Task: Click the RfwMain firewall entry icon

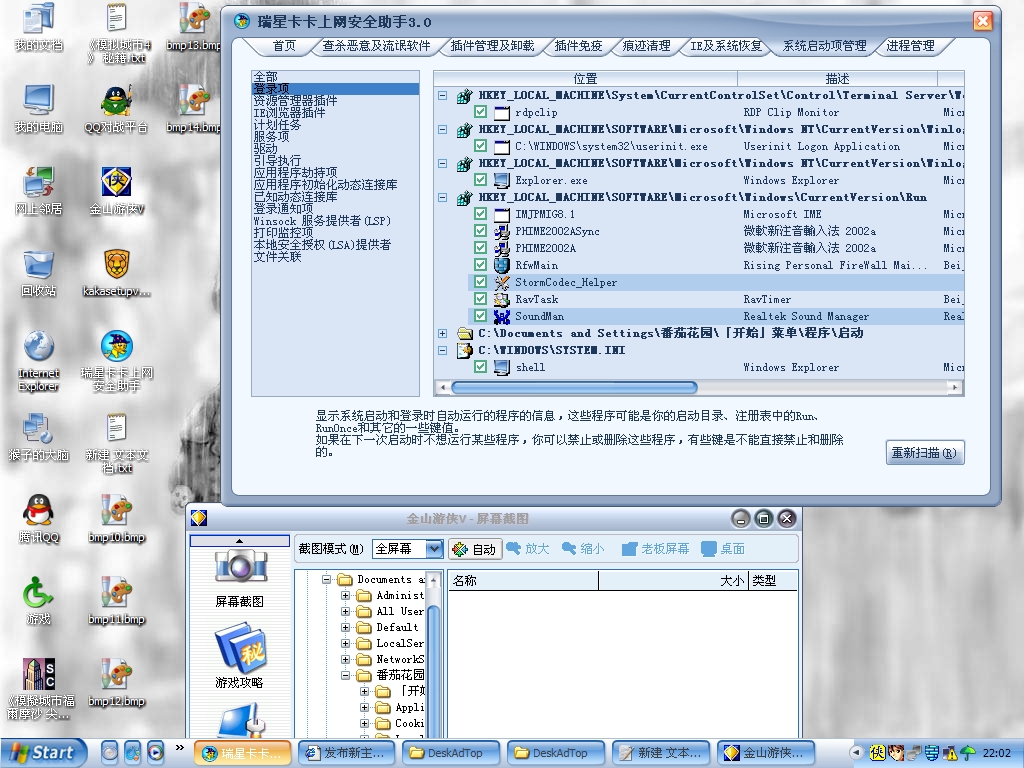Action: [x=502, y=265]
